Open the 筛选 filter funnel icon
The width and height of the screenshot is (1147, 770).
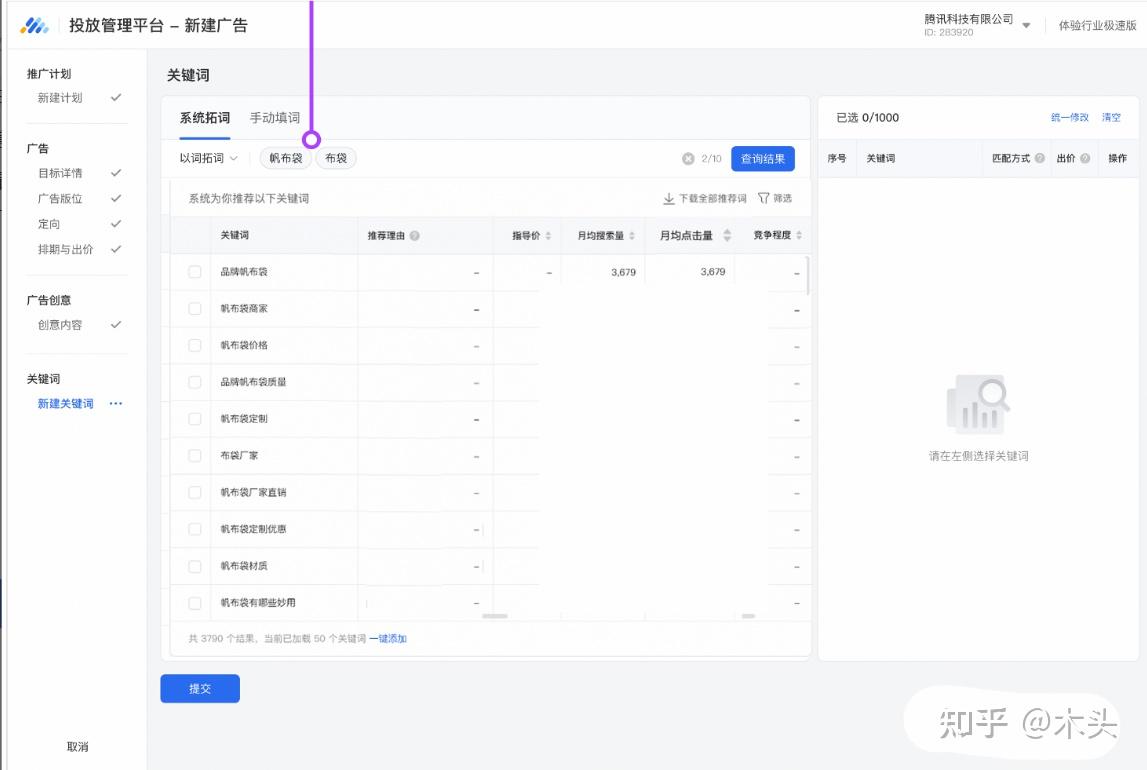coord(764,199)
